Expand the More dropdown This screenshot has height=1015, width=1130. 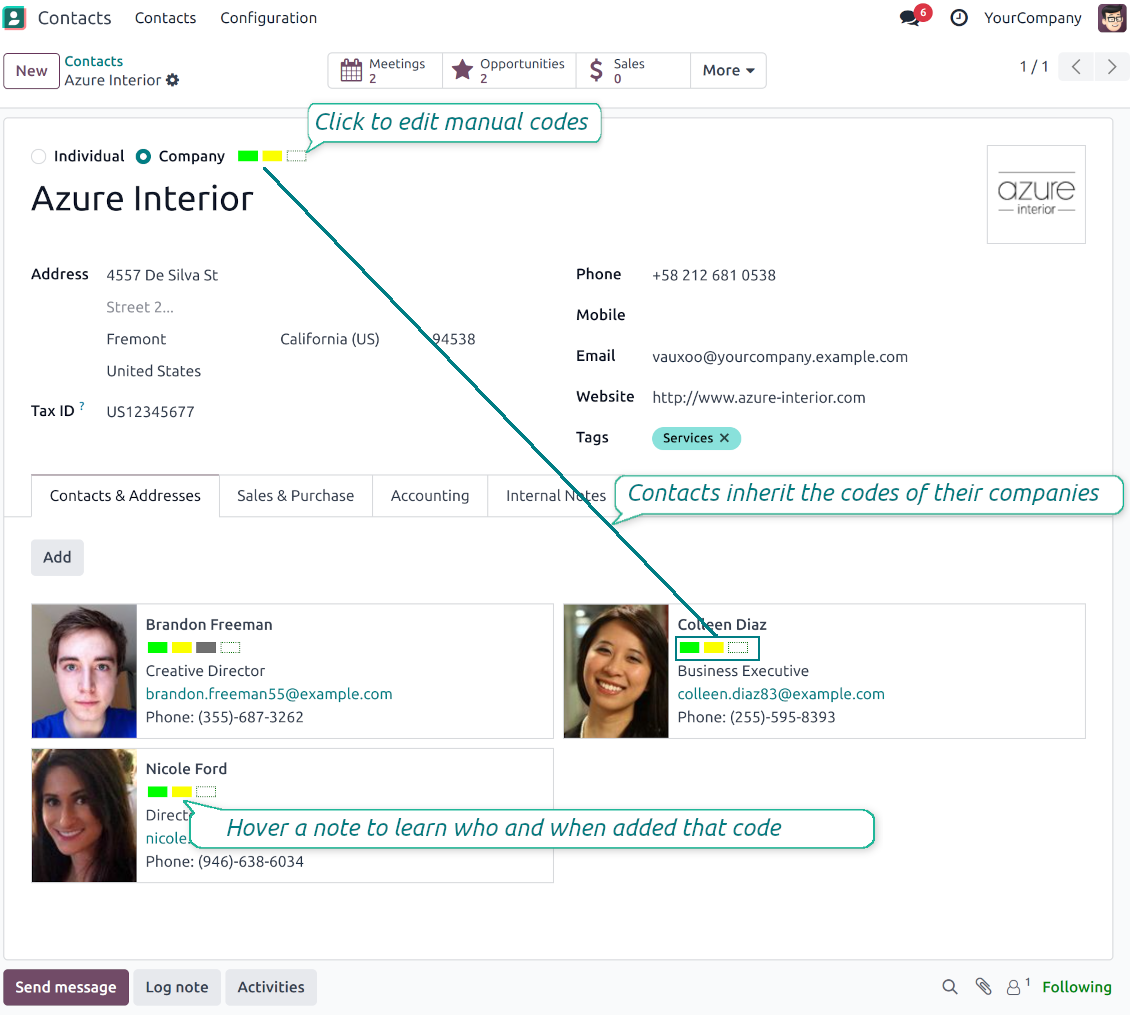(728, 71)
